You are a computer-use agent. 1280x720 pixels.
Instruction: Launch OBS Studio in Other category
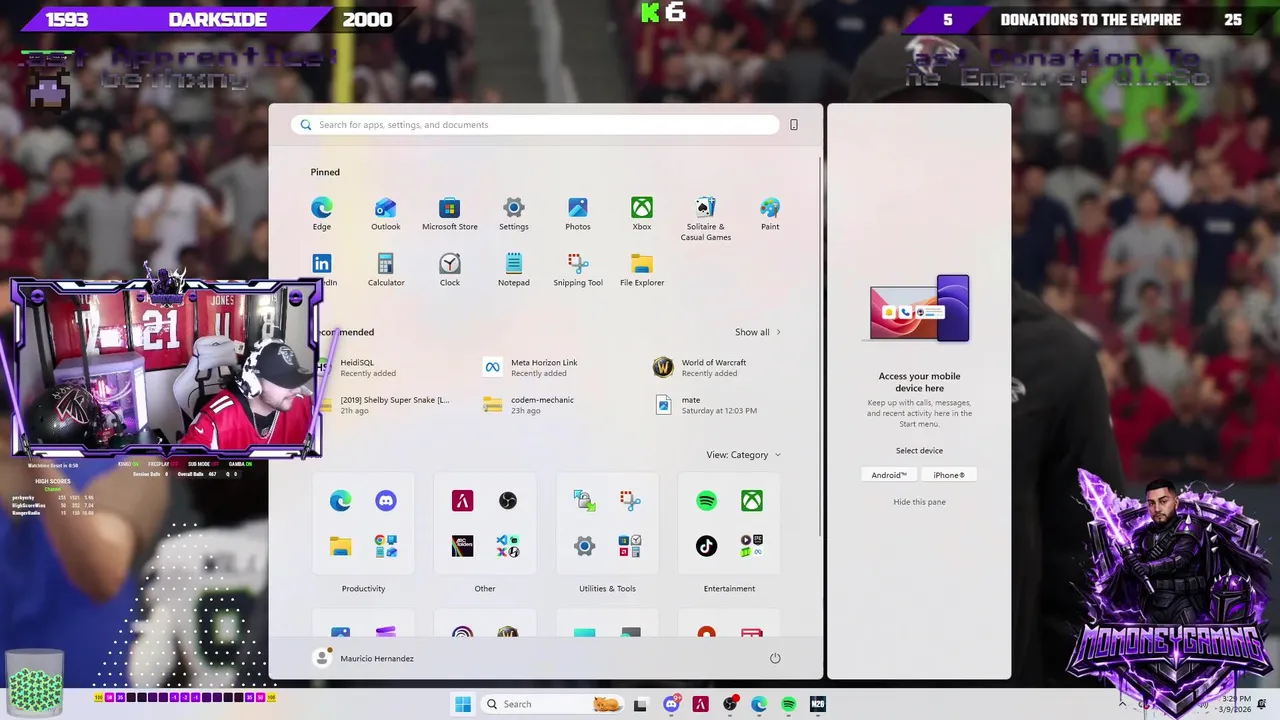coord(508,500)
